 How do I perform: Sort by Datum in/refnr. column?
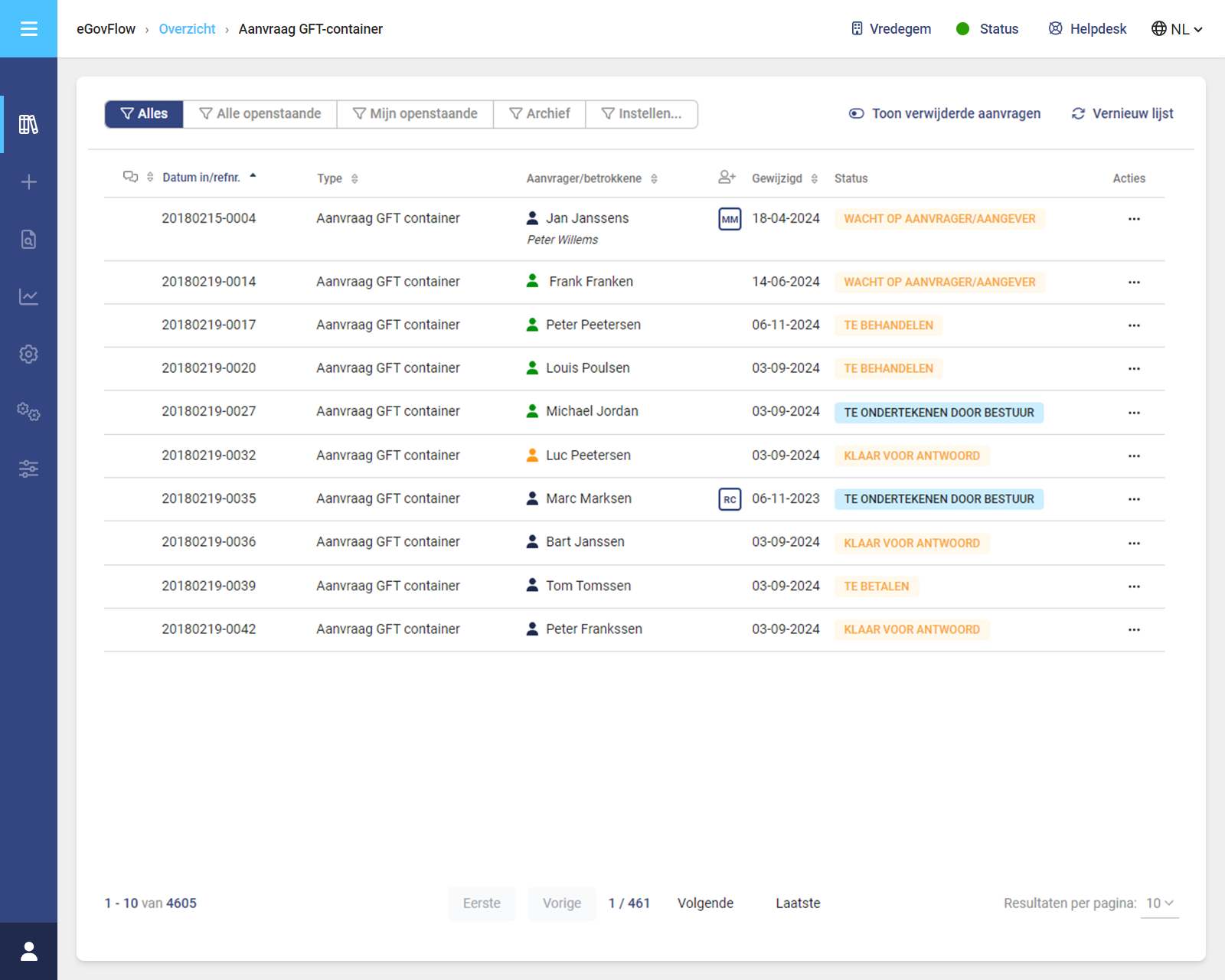click(x=209, y=178)
